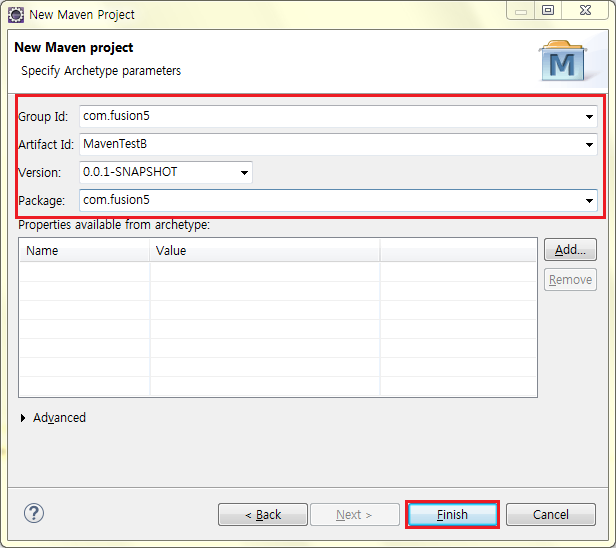This screenshot has width=616, height=548.
Task: Click the help question mark icon
Action: pyautogui.click(x=34, y=513)
